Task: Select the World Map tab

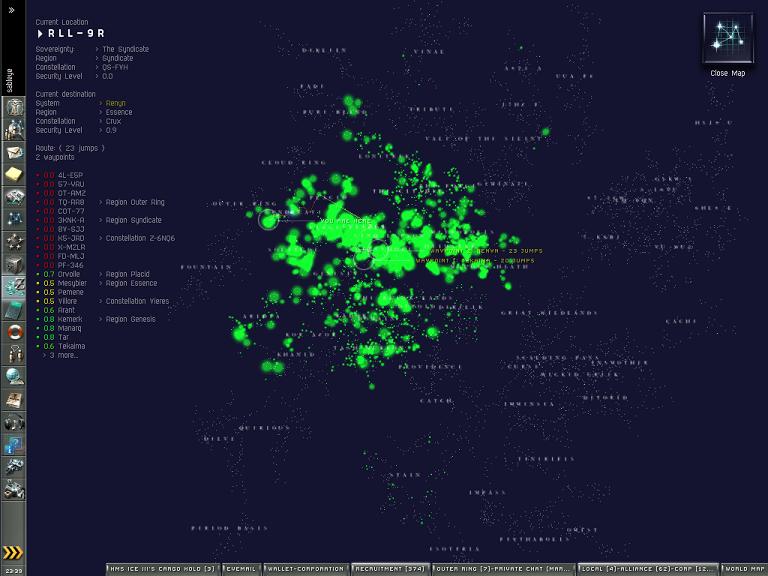Action: tap(744, 569)
